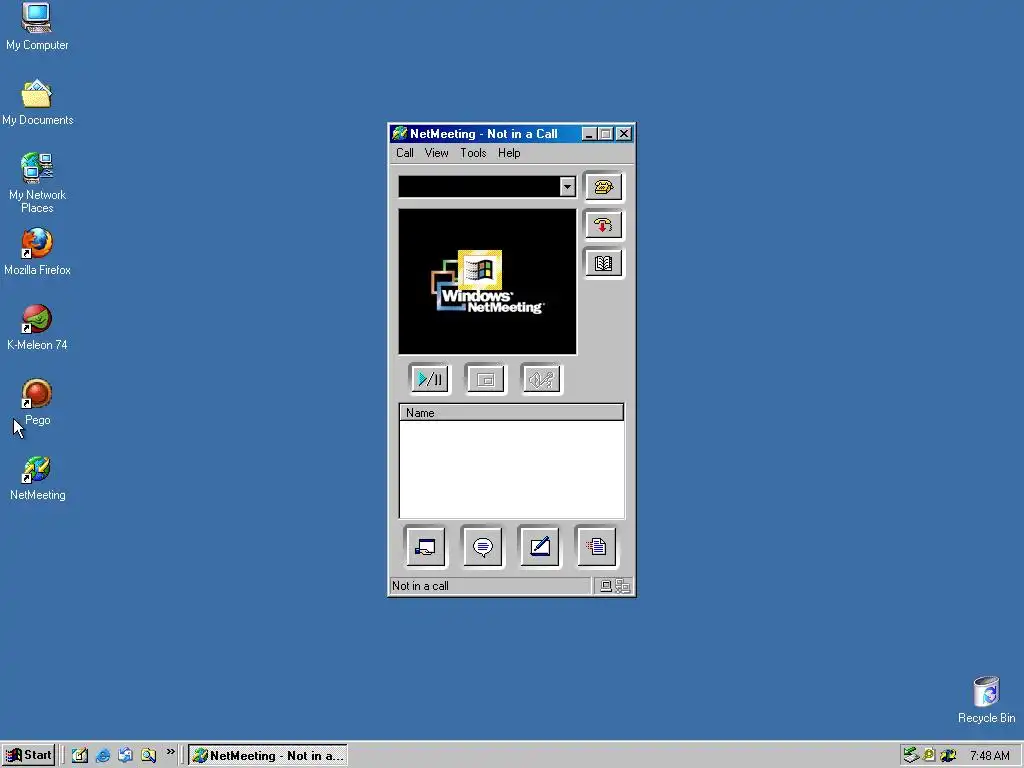Click the 'Not in a call' status text
The width and height of the screenshot is (1024, 768).
coord(420,586)
